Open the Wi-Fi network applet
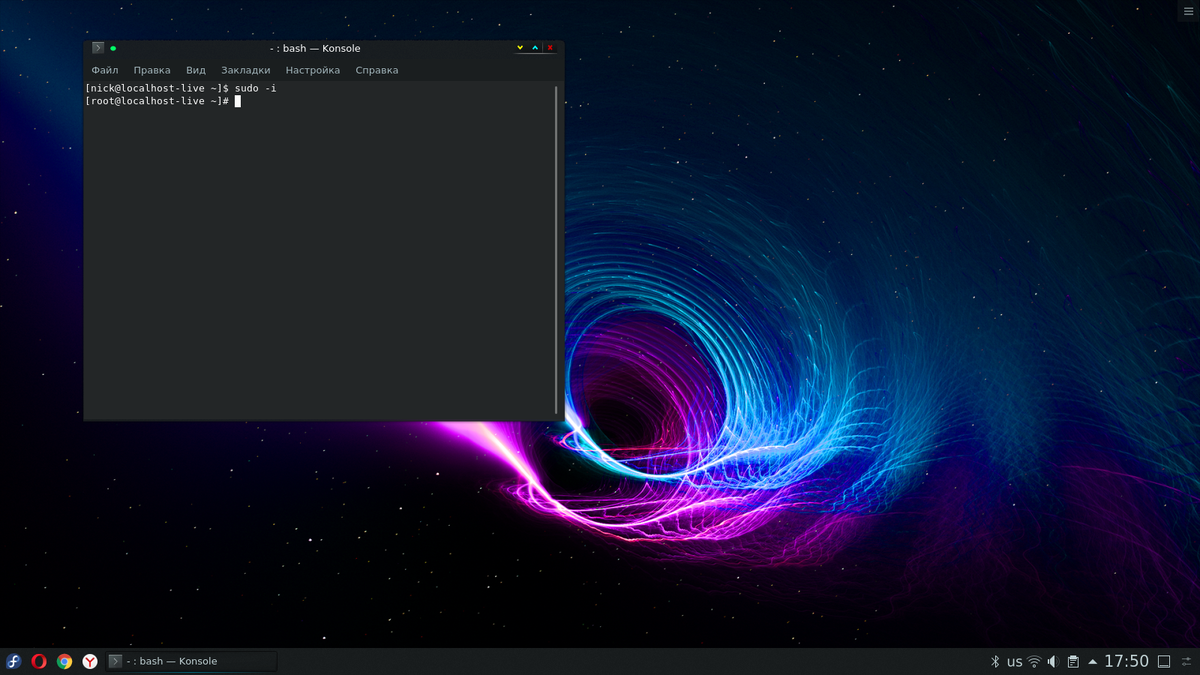The height and width of the screenshot is (675, 1200). (x=1034, y=661)
